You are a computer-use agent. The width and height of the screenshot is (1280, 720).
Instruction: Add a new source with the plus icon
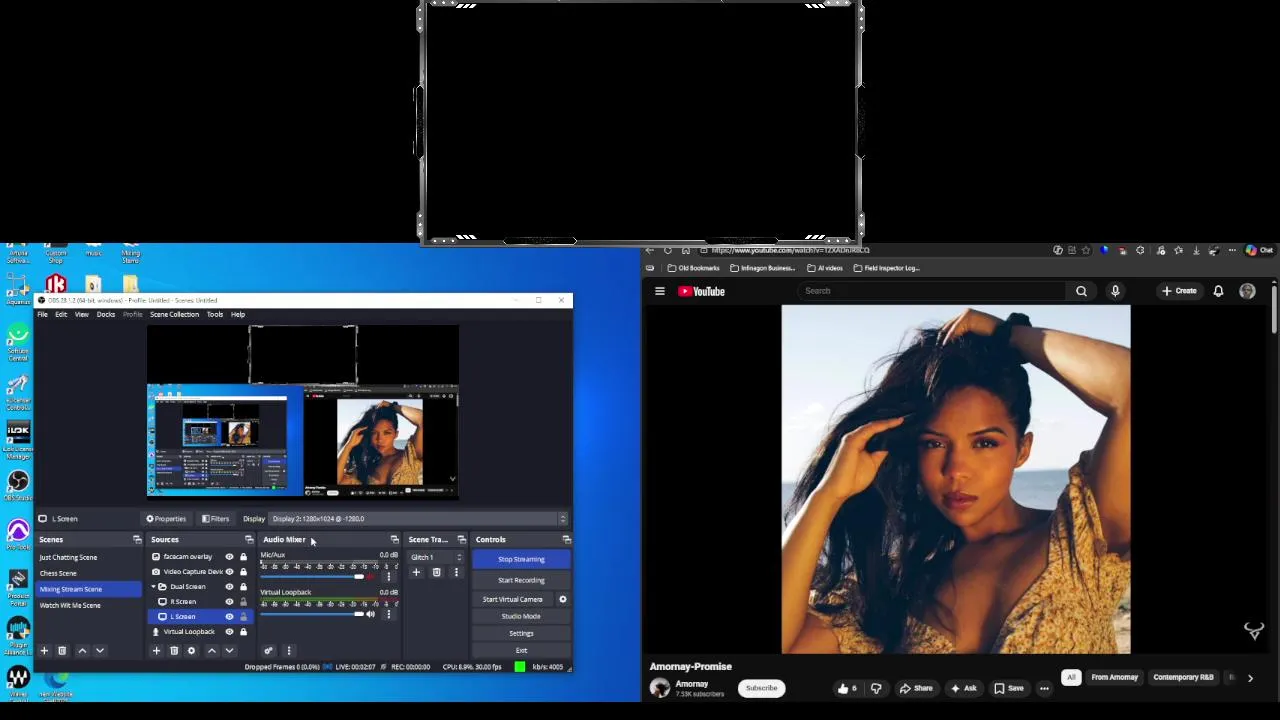pyautogui.click(x=156, y=651)
